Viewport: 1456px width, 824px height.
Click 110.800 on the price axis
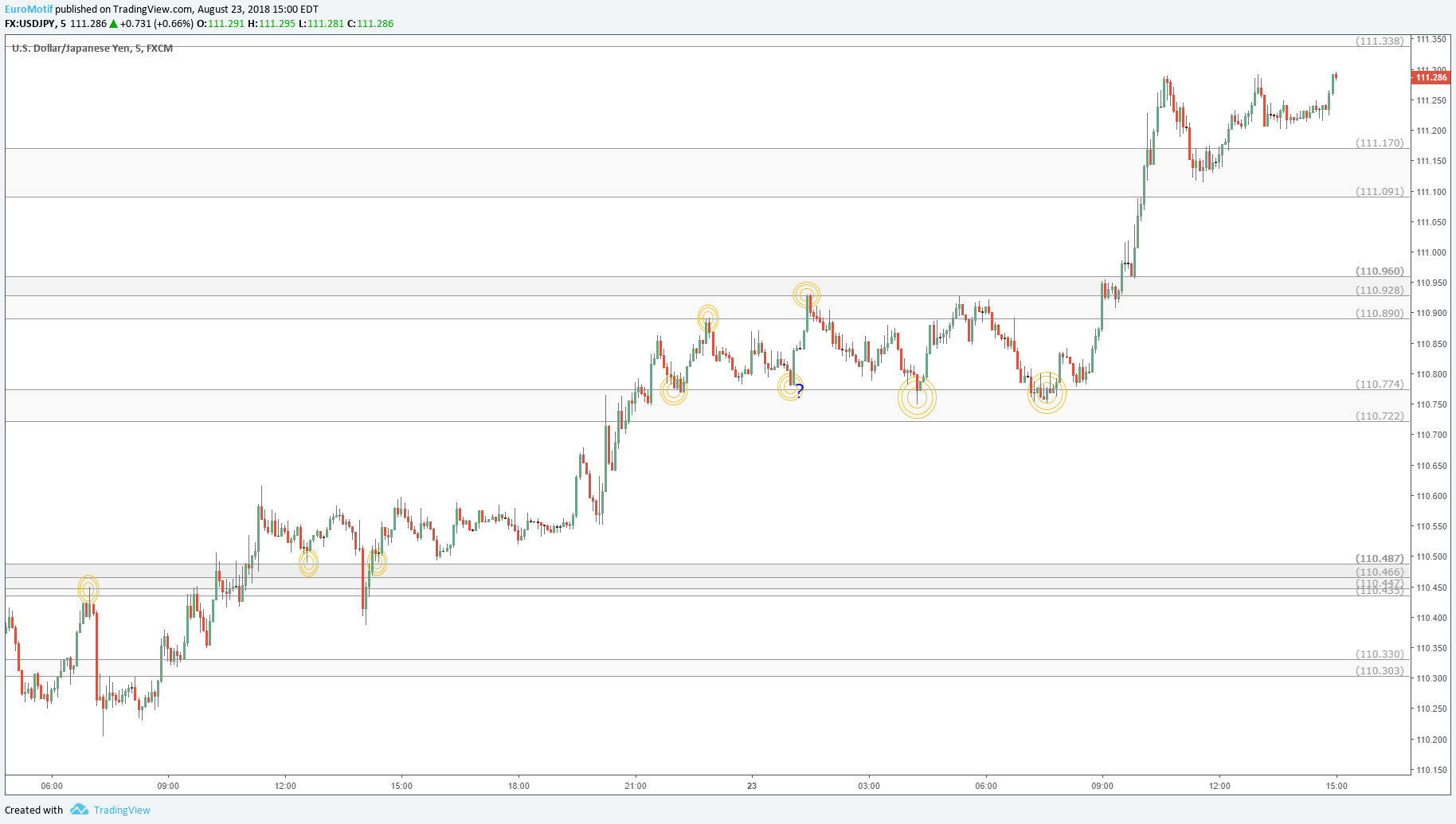tap(1431, 374)
